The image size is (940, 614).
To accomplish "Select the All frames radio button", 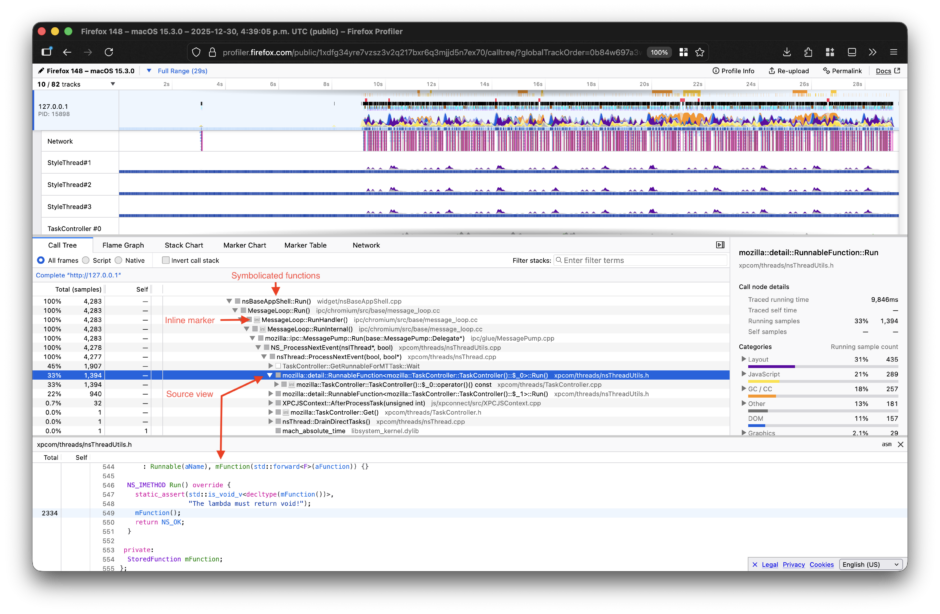I will pyautogui.click(x=40, y=260).
